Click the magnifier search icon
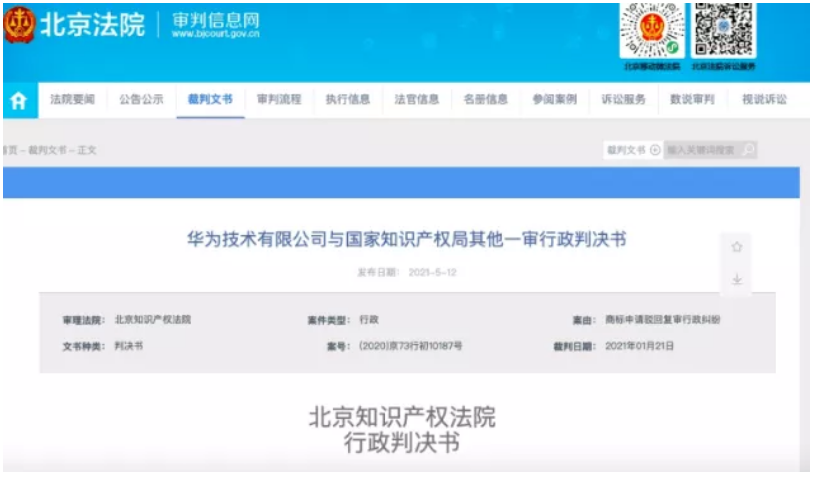This screenshot has width=814, height=477. (749, 150)
